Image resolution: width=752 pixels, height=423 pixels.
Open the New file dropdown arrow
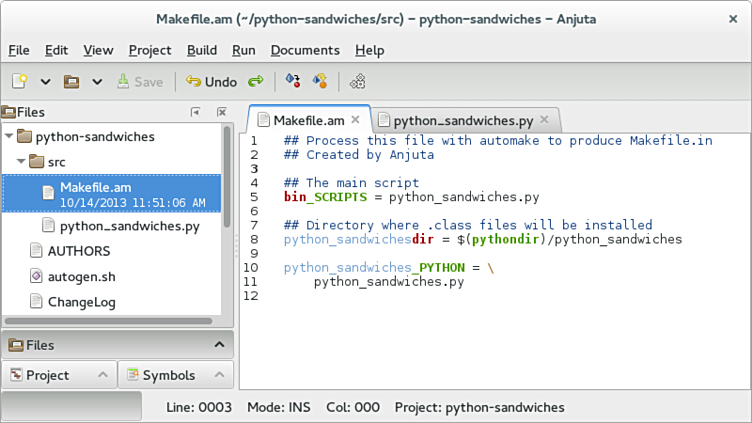click(45, 82)
